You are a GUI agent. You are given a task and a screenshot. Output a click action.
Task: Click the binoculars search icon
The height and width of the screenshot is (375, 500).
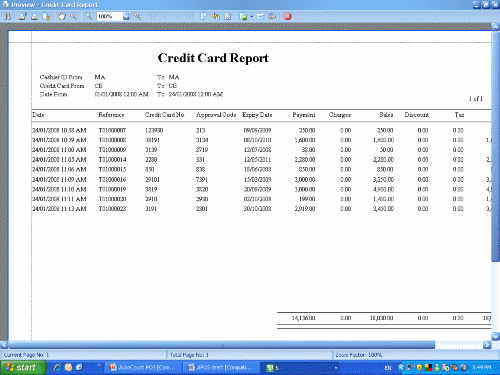coord(7,16)
